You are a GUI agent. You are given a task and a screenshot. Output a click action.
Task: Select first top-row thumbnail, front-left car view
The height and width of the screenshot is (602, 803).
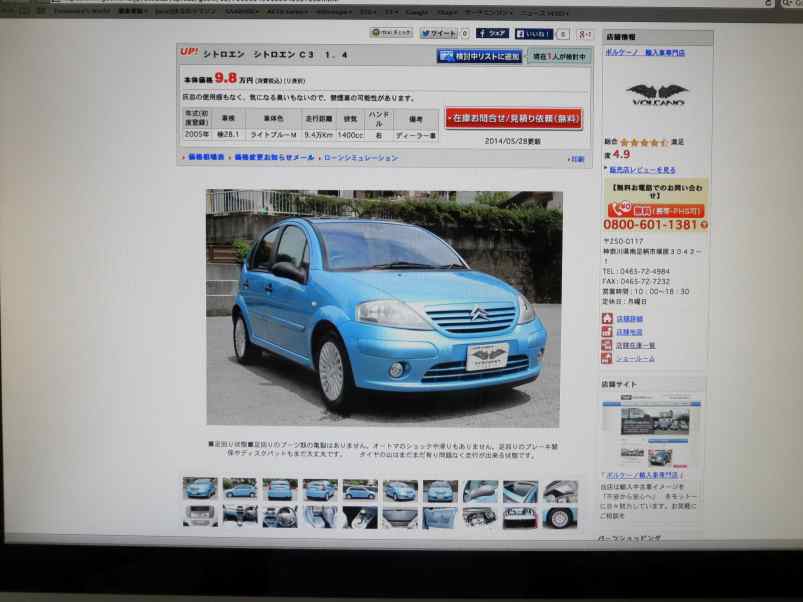(200, 488)
